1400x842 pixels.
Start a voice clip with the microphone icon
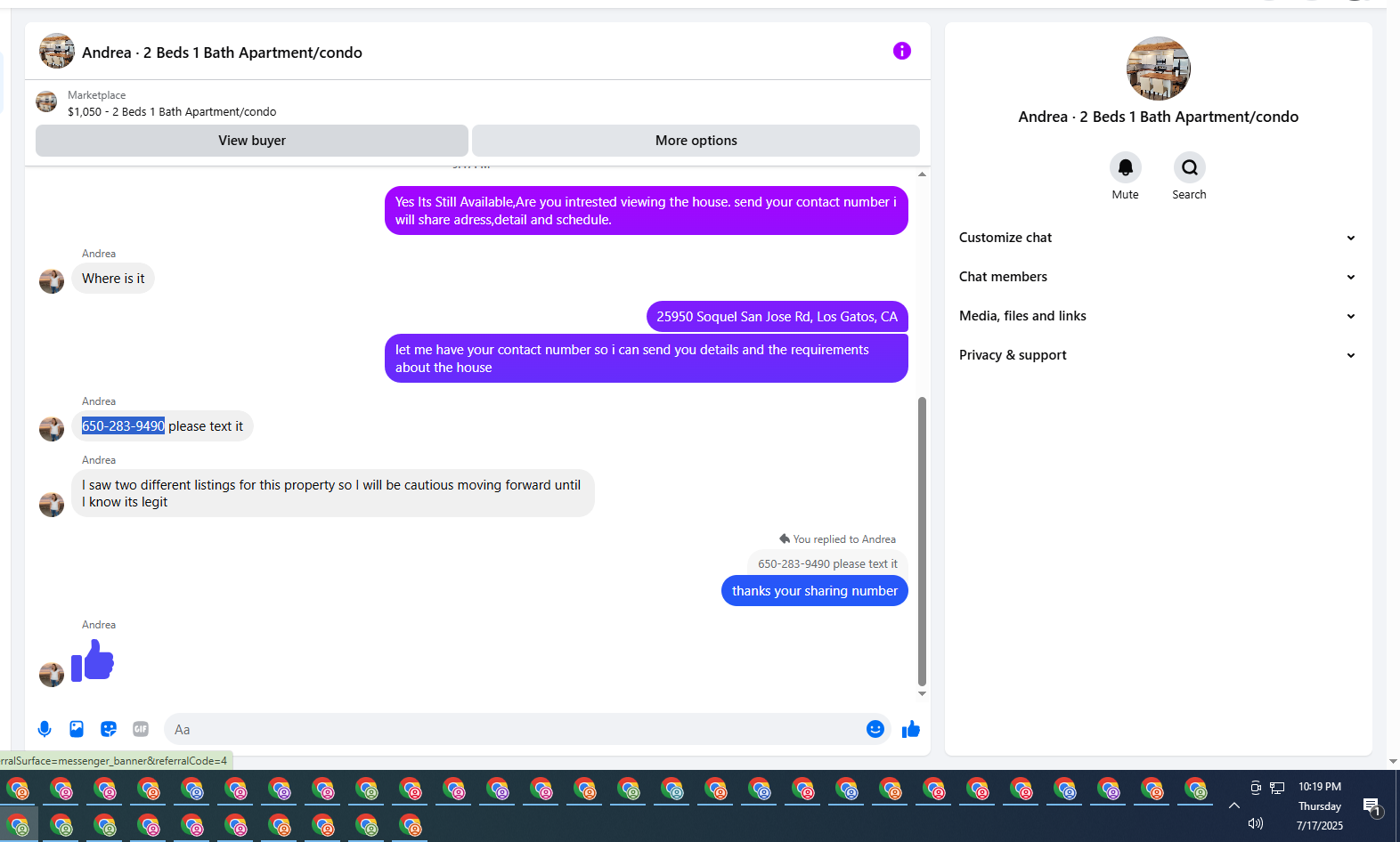45,729
